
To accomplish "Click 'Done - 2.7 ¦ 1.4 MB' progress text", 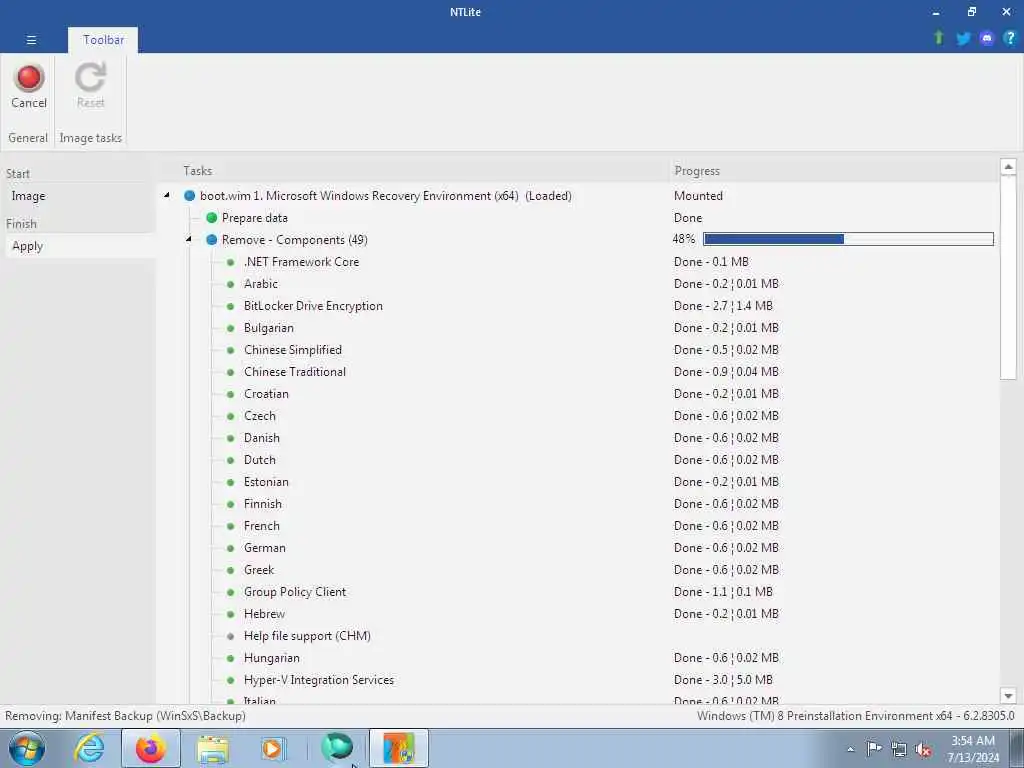I will coord(723,306).
